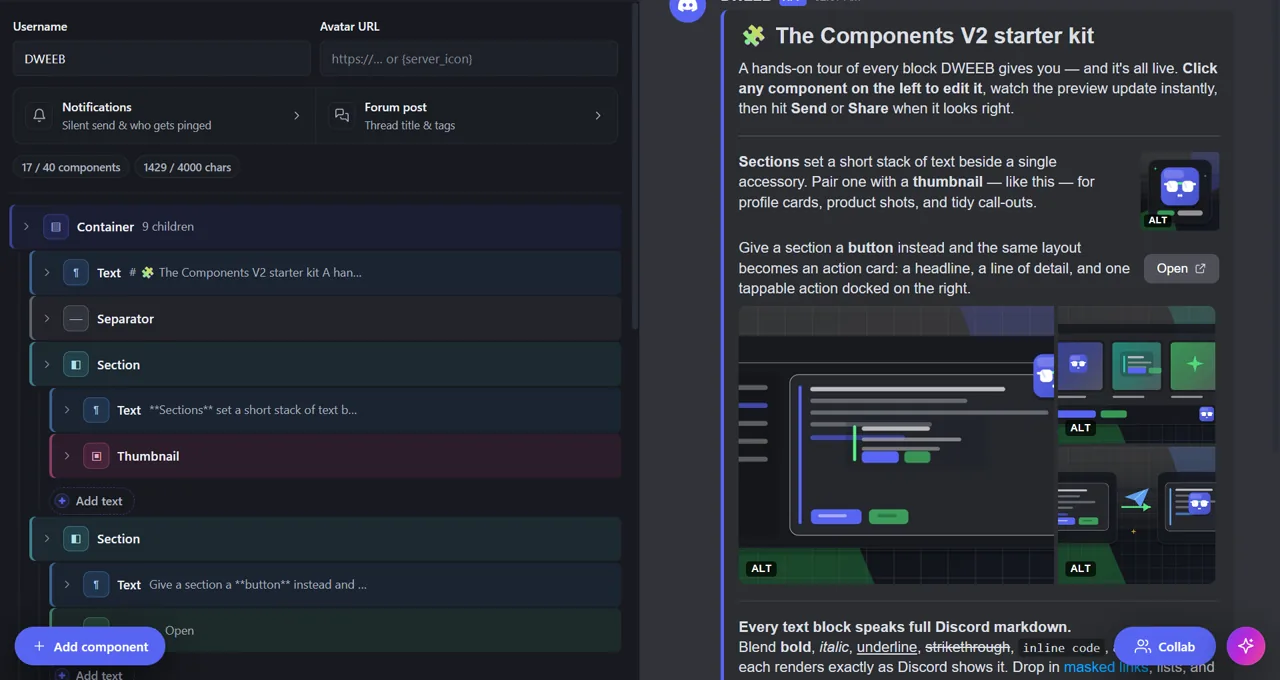Viewport: 1280px width, 680px height.
Task: Click the Open link button in preview
Action: (x=1181, y=268)
